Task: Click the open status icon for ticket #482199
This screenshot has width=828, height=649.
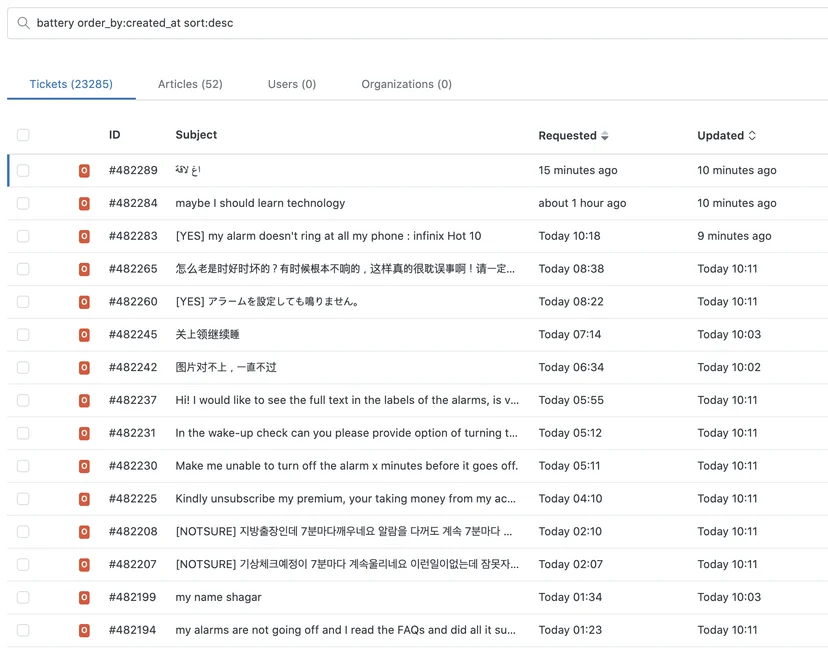Action: pyautogui.click(x=84, y=597)
